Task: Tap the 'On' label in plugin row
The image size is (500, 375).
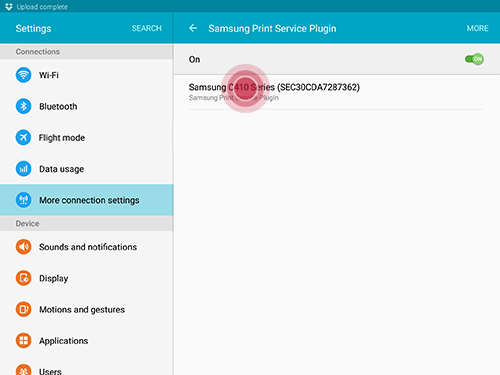Action: pos(194,59)
